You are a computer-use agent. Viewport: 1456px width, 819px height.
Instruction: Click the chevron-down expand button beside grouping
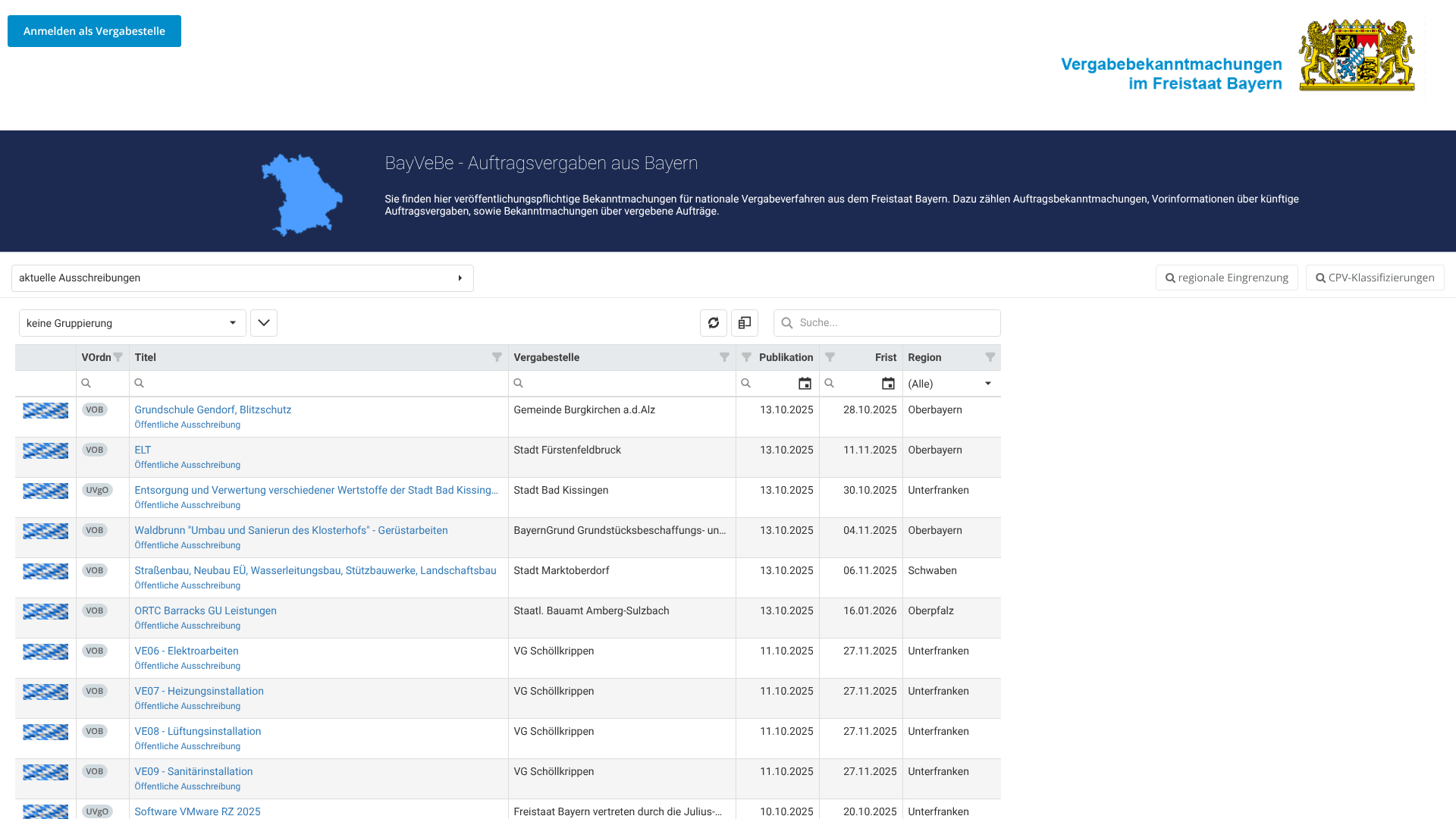[x=264, y=323]
